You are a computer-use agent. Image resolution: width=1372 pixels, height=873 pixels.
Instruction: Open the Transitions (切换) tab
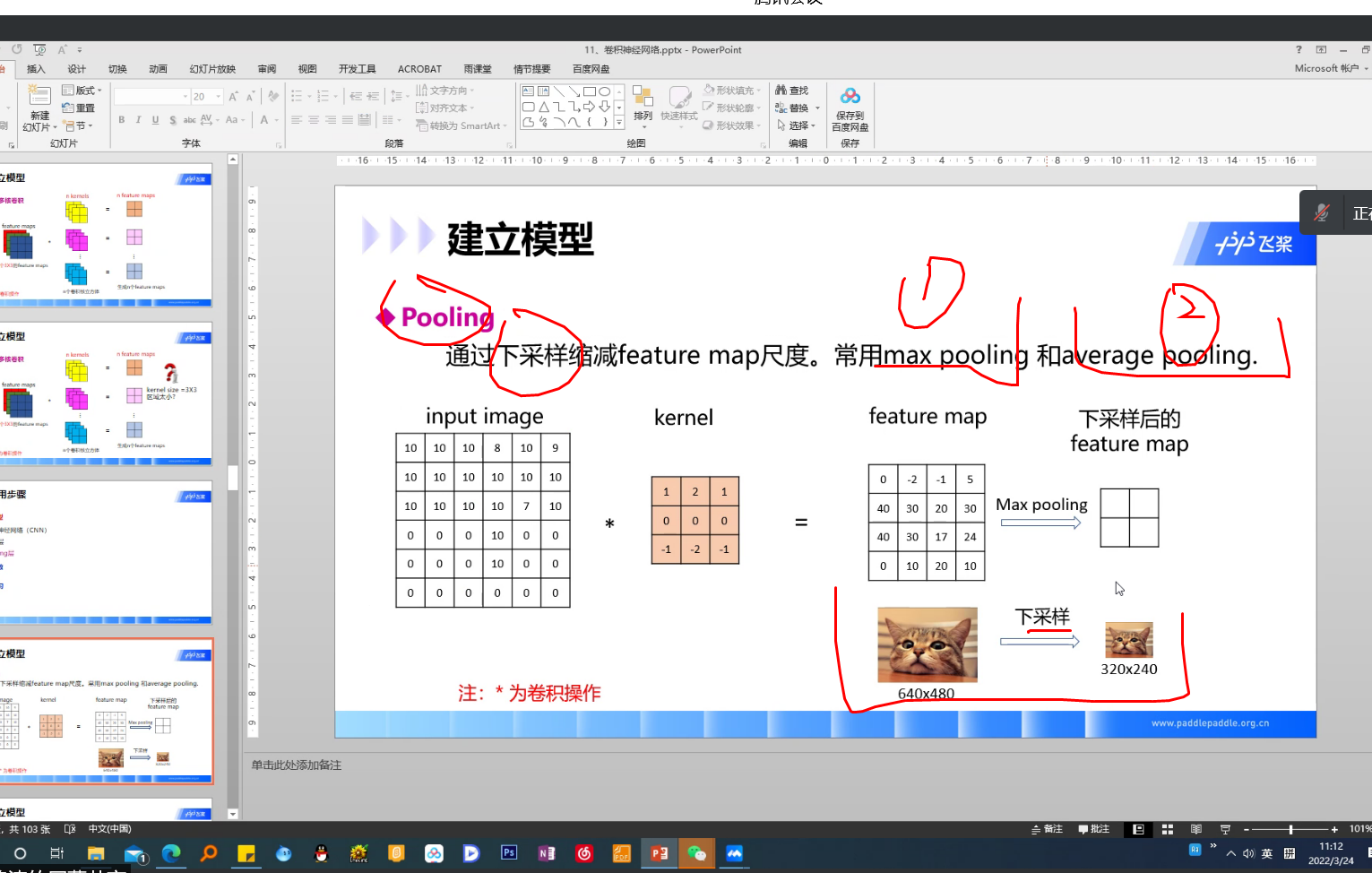point(117,69)
